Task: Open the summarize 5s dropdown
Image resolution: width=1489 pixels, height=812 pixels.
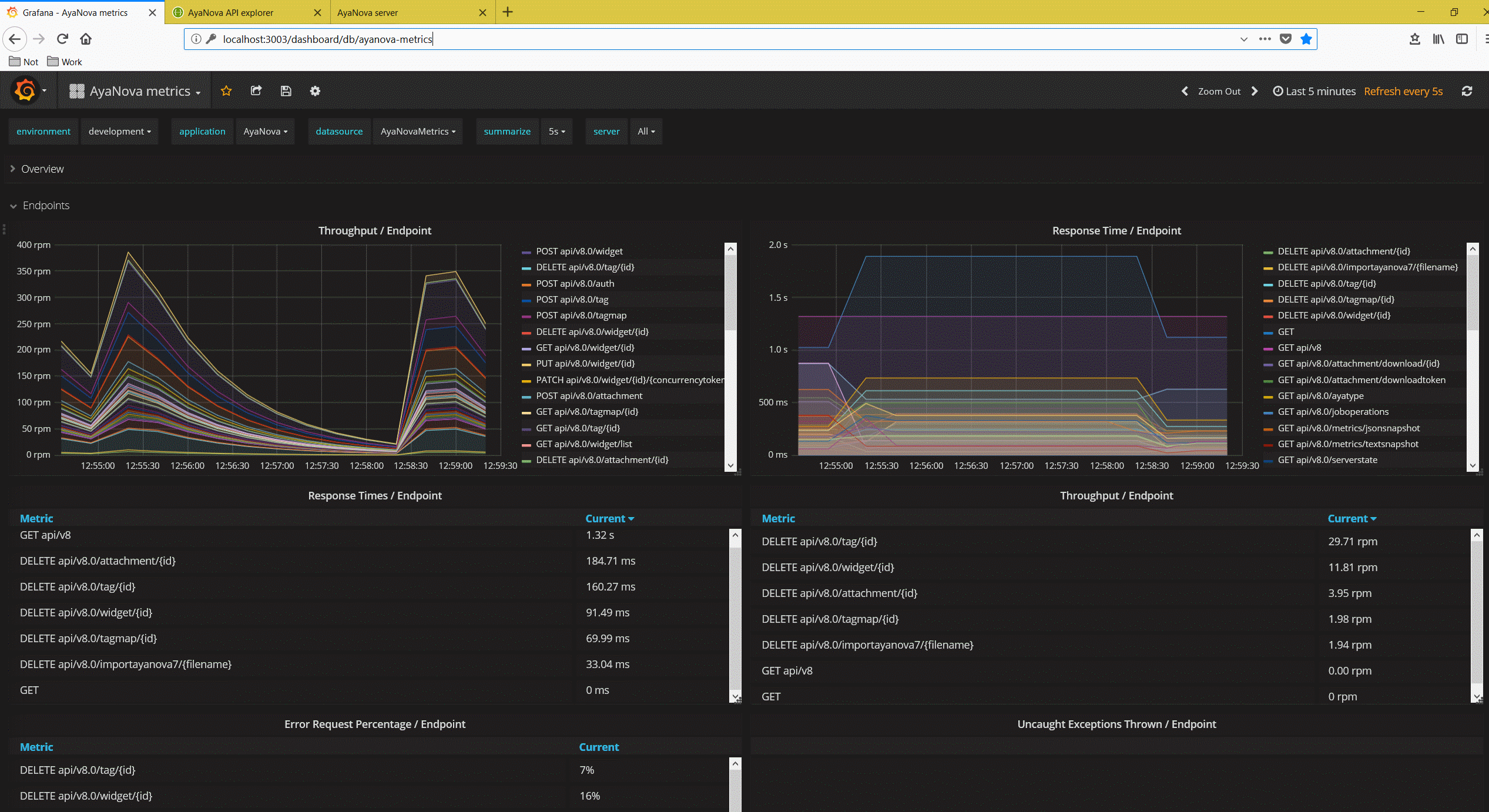Action: (x=556, y=131)
